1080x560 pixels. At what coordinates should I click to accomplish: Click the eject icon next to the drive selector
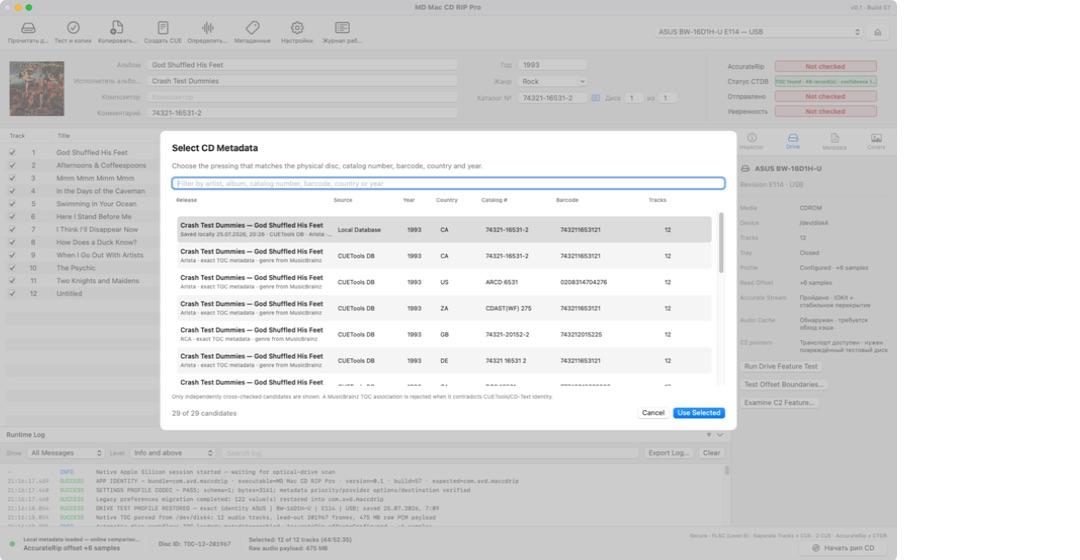click(x=878, y=32)
